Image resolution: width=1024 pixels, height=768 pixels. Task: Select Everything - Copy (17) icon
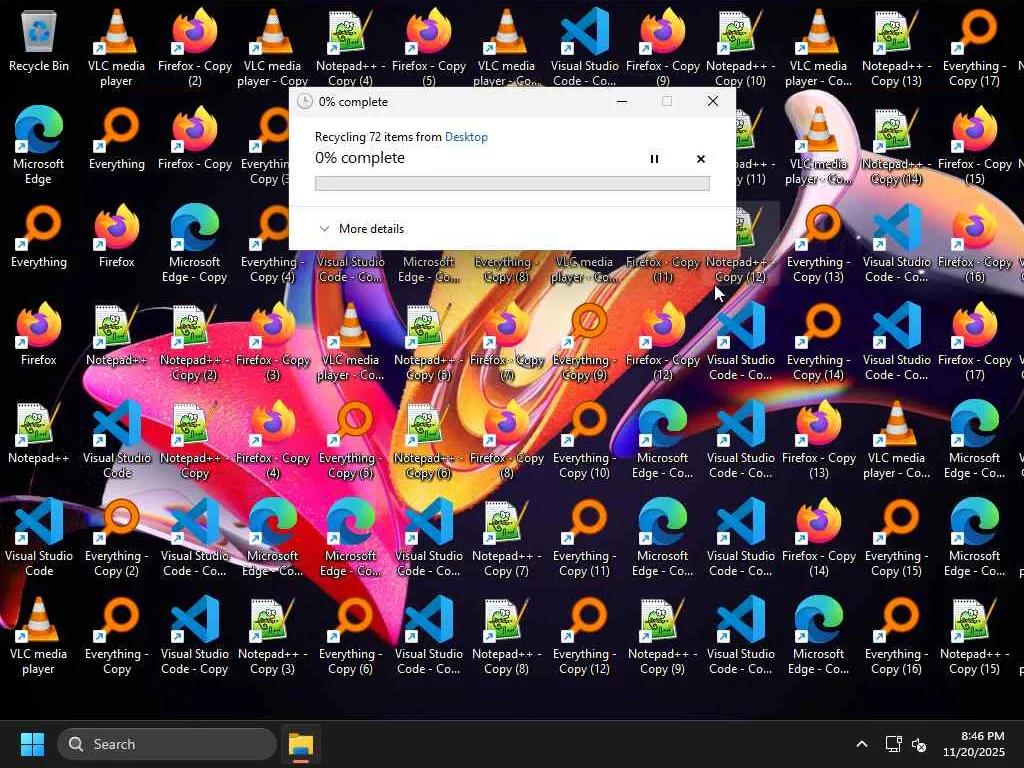(x=974, y=47)
